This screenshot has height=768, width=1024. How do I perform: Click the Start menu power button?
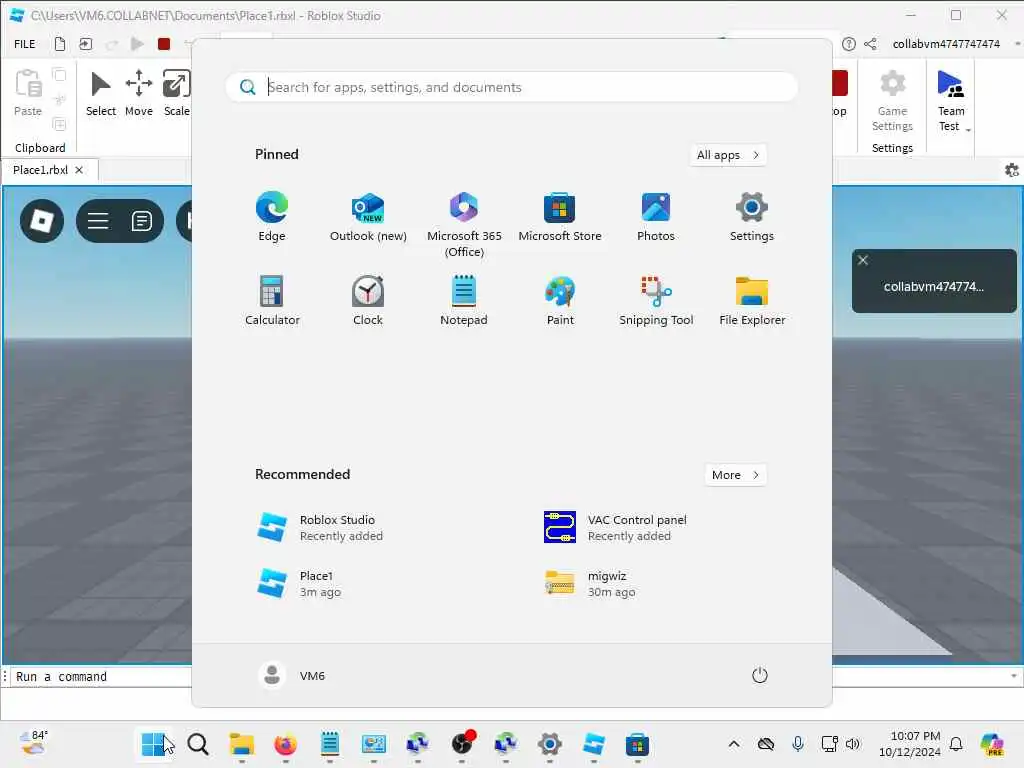click(760, 675)
